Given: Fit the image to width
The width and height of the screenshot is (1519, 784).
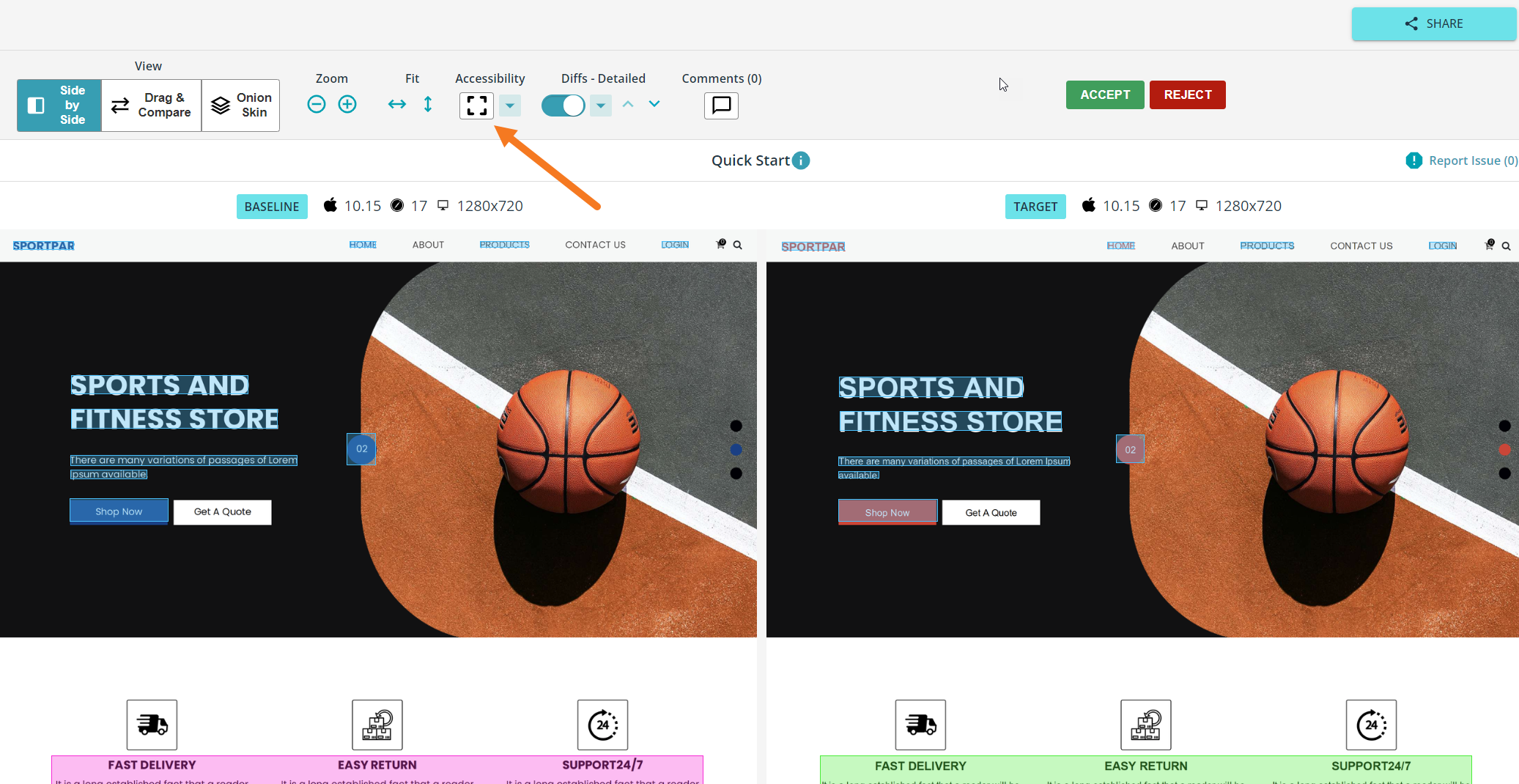Looking at the screenshot, I should click(x=397, y=105).
